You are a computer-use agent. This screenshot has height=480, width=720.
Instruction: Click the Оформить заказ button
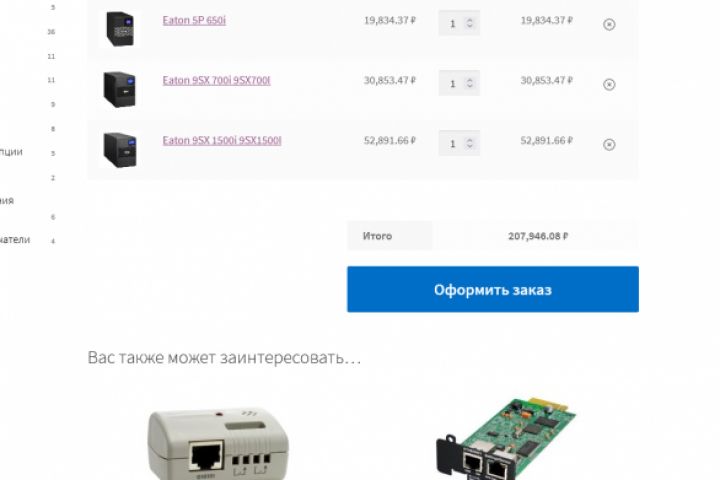point(493,289)
